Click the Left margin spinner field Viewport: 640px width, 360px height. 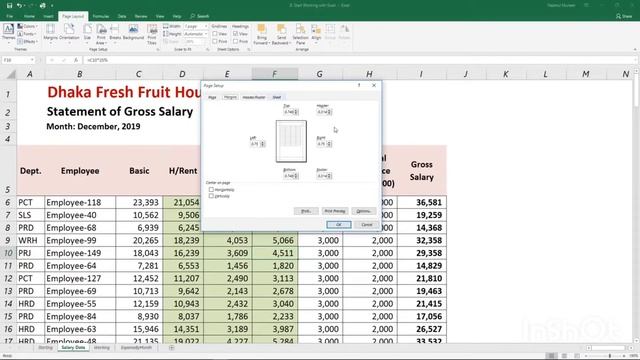pyautogui.click(x=257, y=144)
